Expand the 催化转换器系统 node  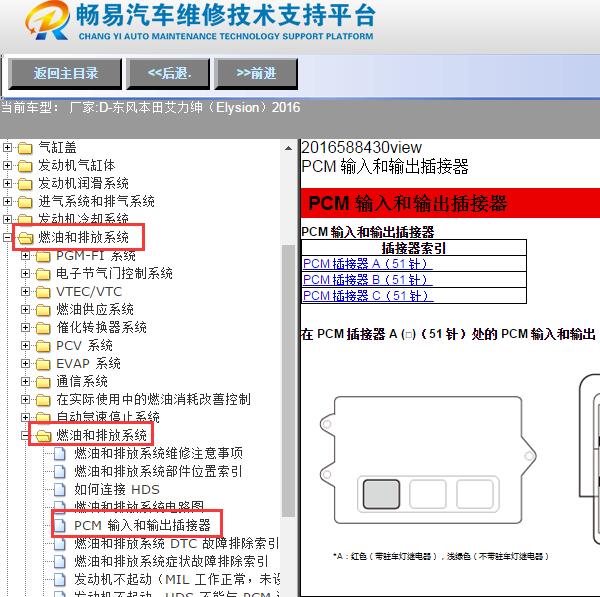point(25,327)
